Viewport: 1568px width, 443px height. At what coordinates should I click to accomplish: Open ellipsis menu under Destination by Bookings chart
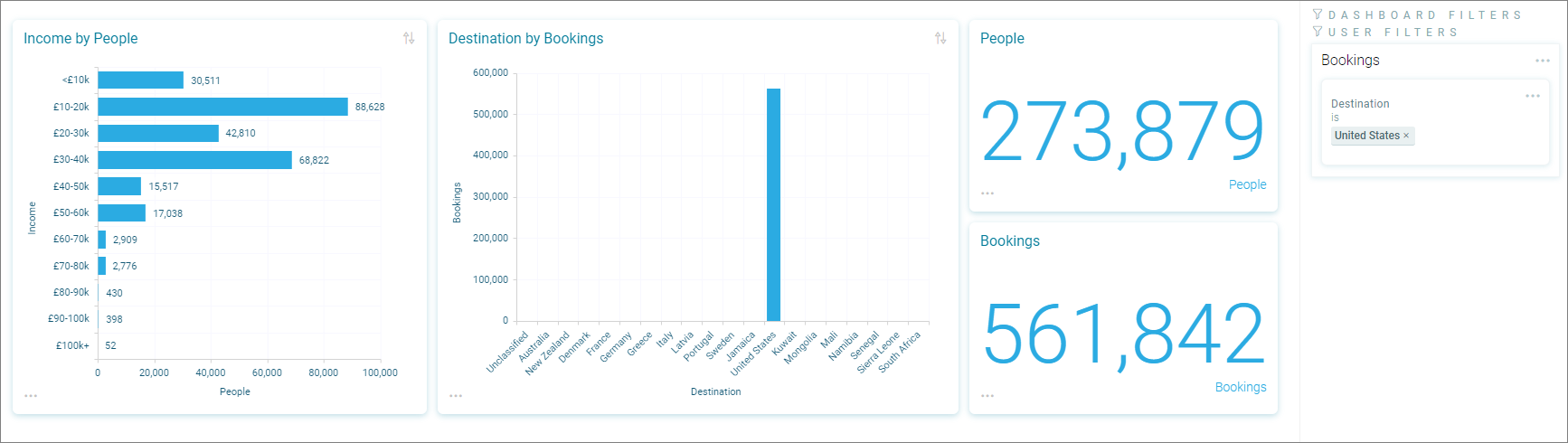tap(456, 396)
